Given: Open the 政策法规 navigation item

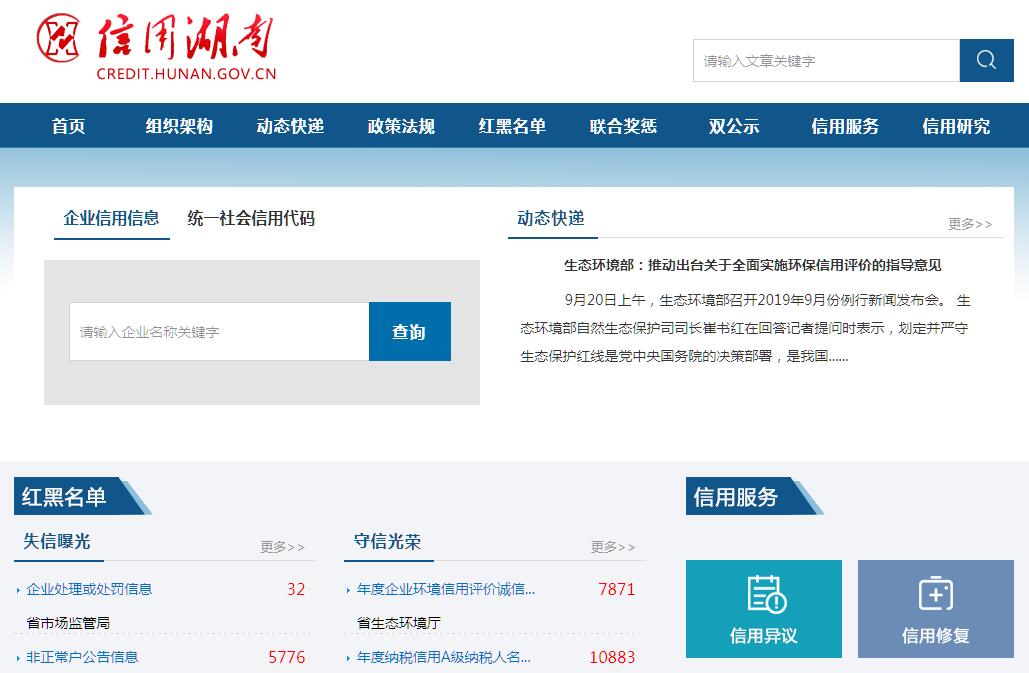Looking at the screenshot, I should pyautogui.click(x=401, y=126).
